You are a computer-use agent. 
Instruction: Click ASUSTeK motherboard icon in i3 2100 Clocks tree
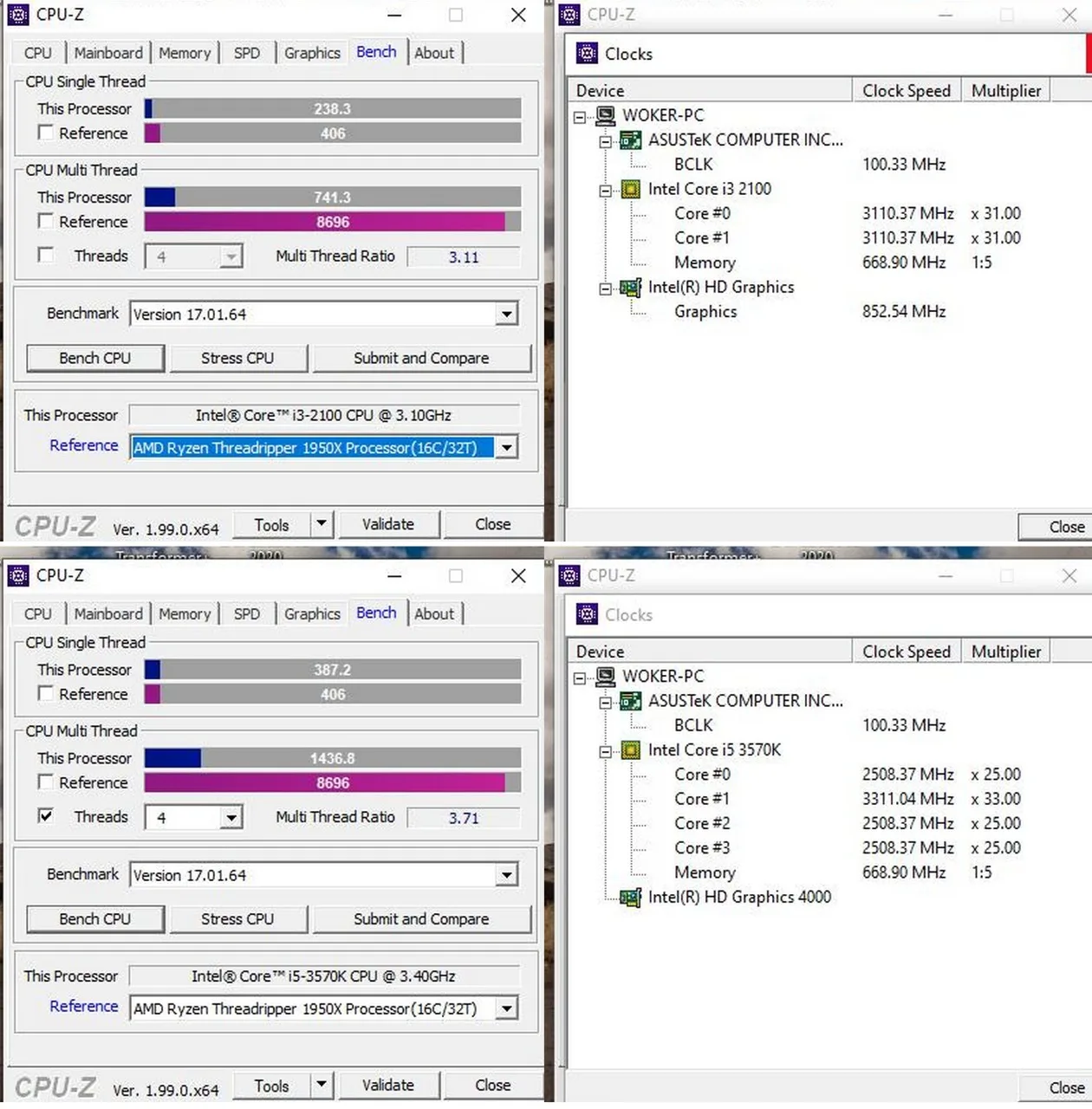click(x=632, y=139)
